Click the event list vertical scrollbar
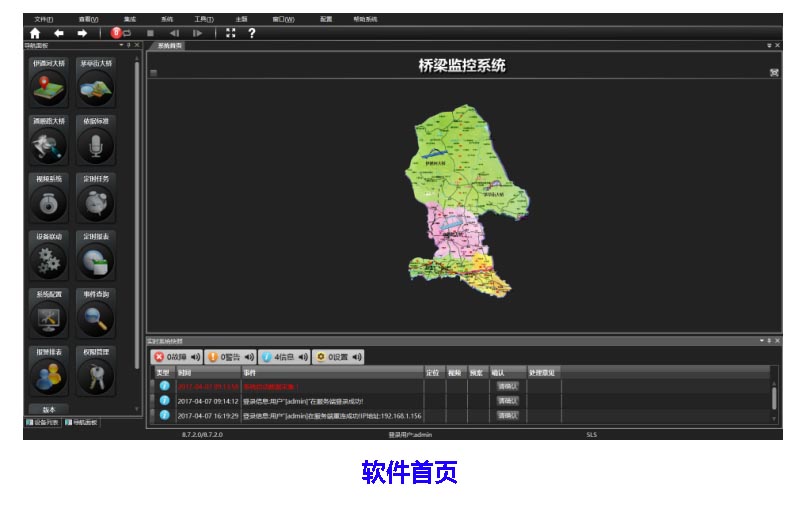 [x=774, y=397]
